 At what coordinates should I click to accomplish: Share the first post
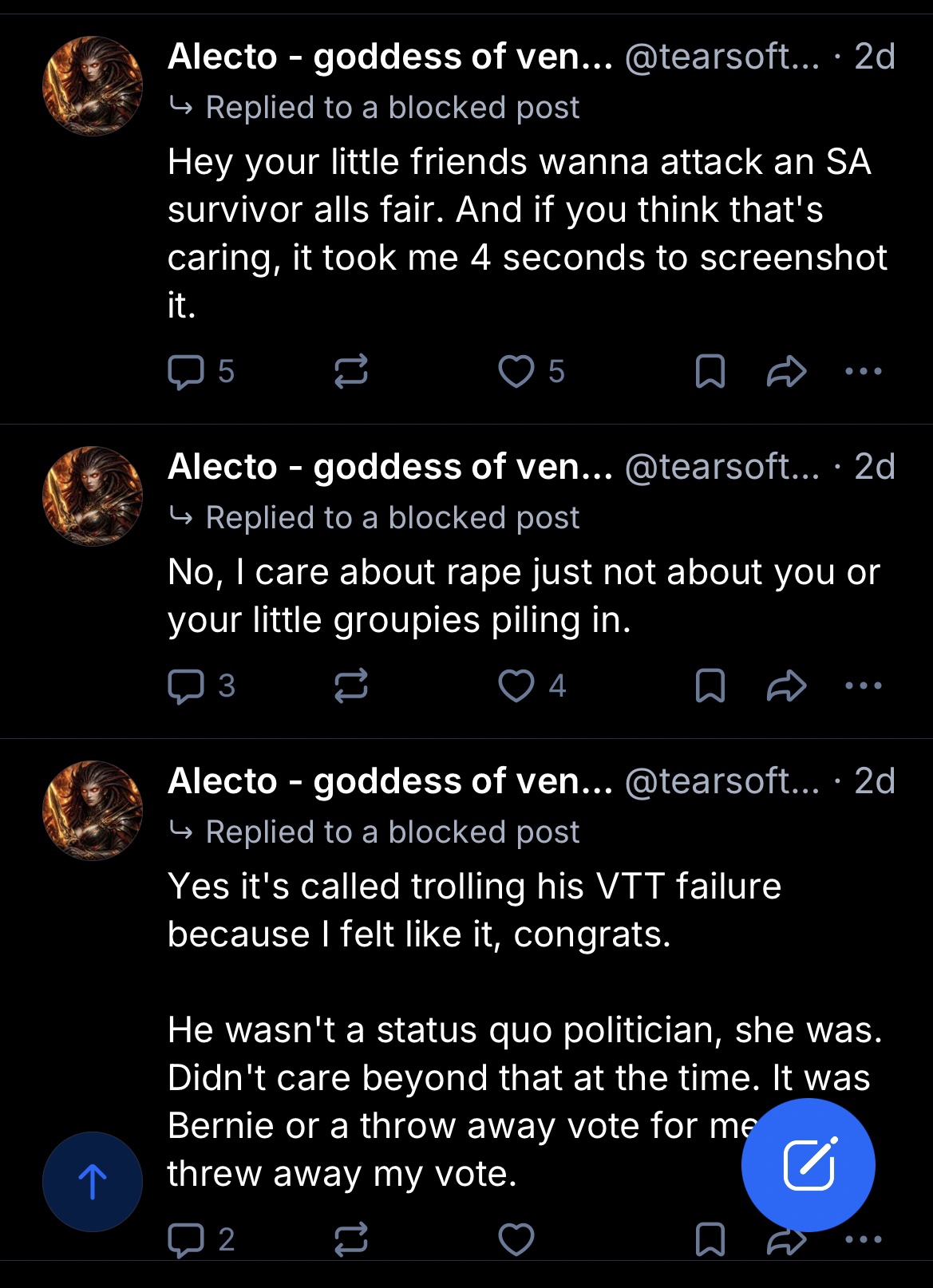point(786,372)
